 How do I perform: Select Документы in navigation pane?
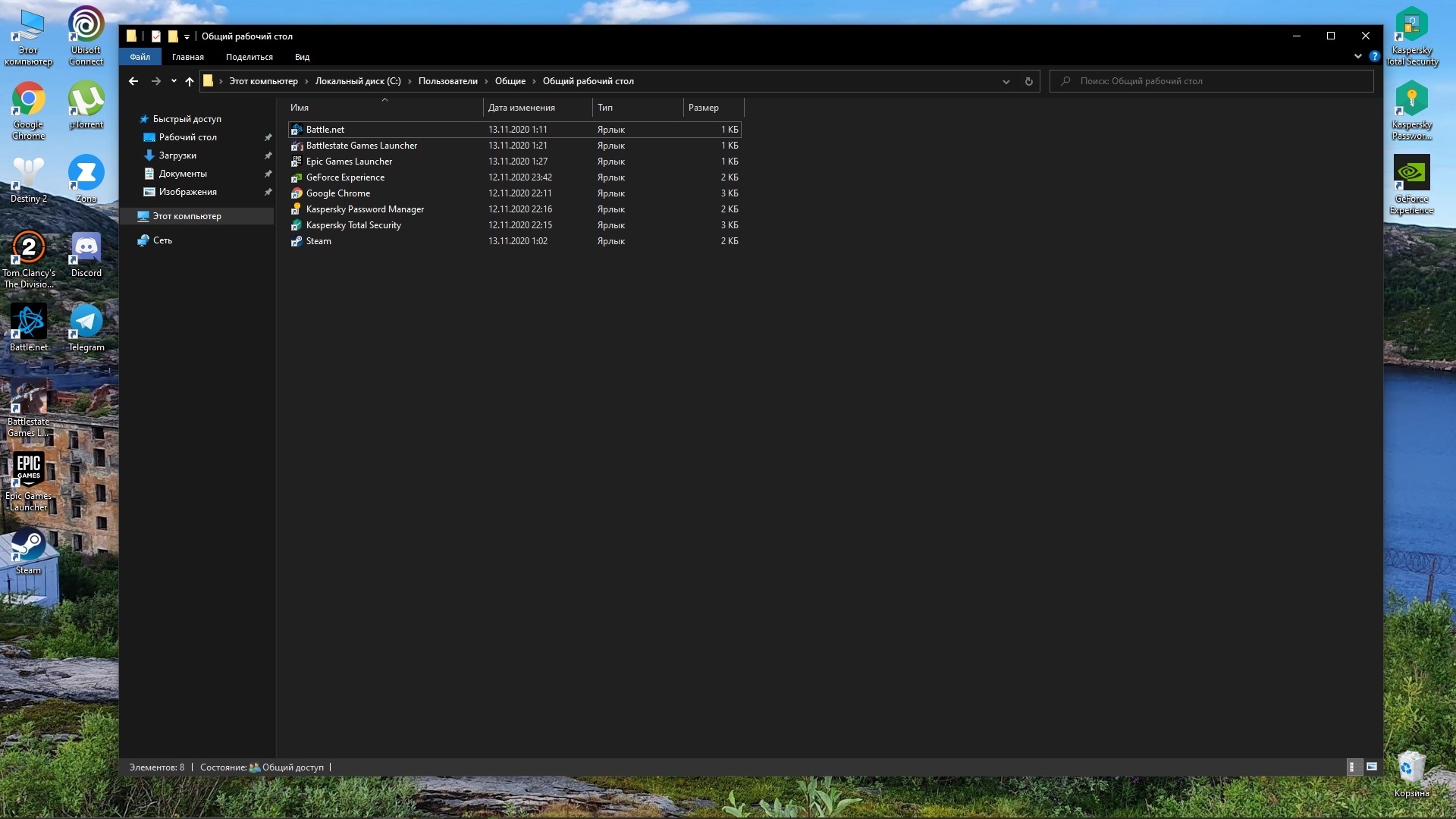pyautogui.click(x=183, y=174)
